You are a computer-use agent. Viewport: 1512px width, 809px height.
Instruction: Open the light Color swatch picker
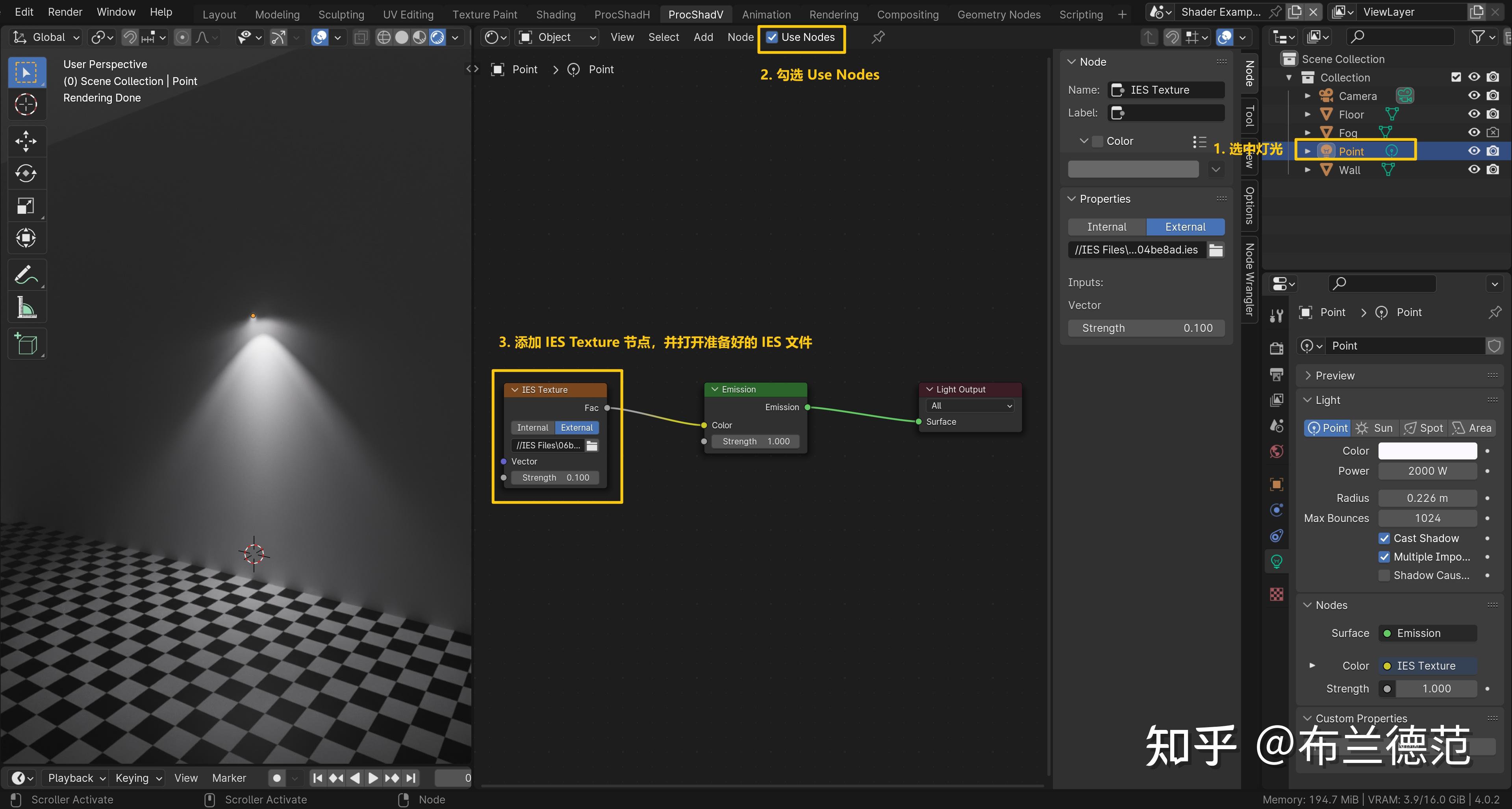point(1427,450)
